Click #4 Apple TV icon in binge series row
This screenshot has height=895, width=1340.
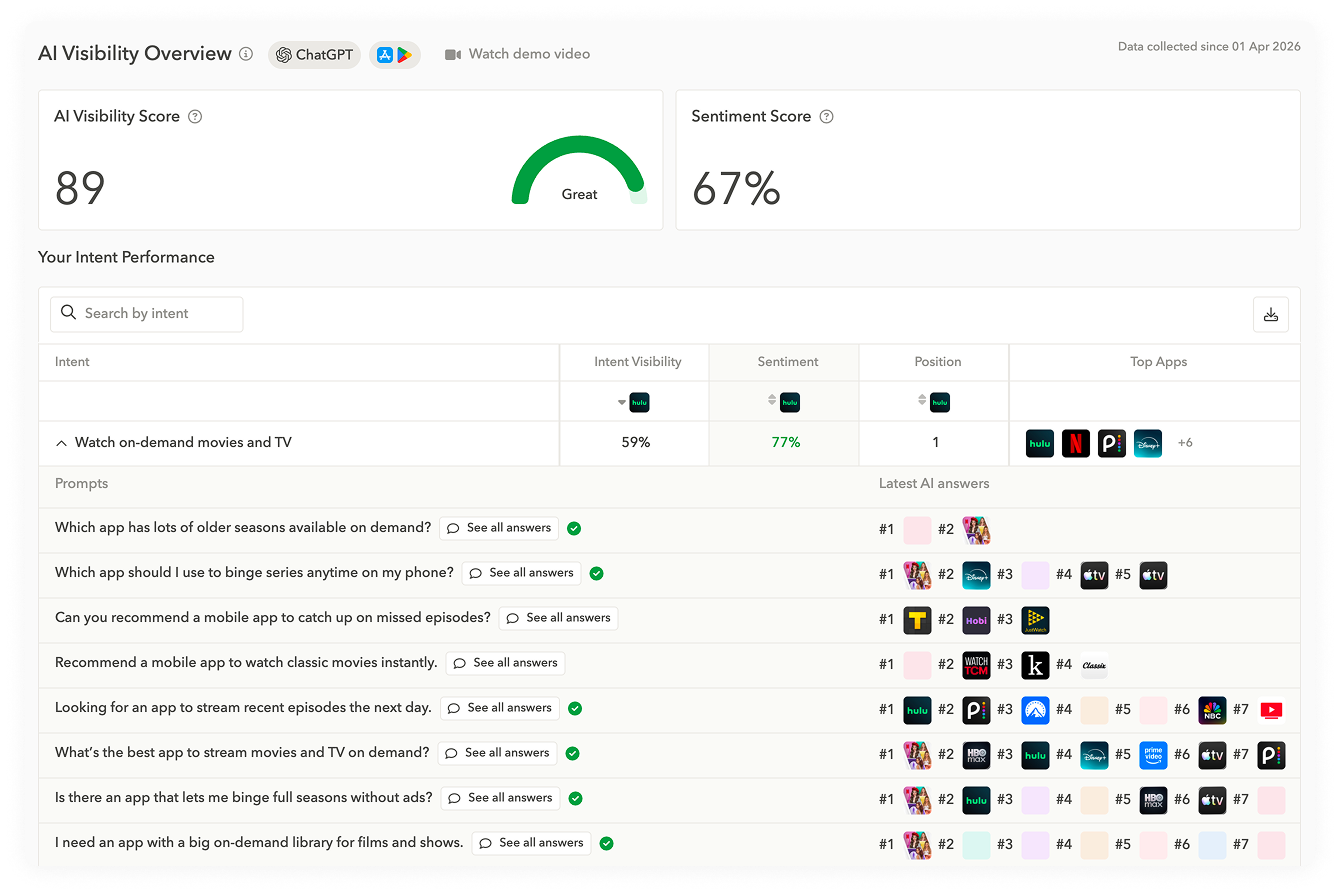point(1094,575)
